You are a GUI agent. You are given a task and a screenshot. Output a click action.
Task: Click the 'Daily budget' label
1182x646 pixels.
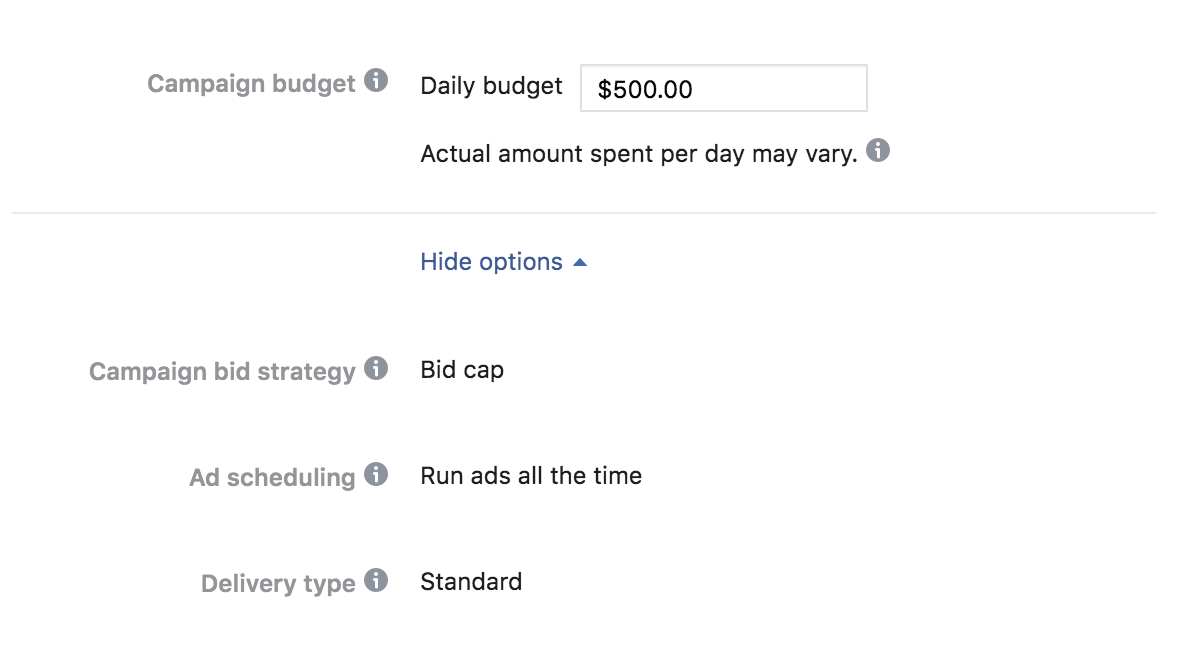(491, 86)
